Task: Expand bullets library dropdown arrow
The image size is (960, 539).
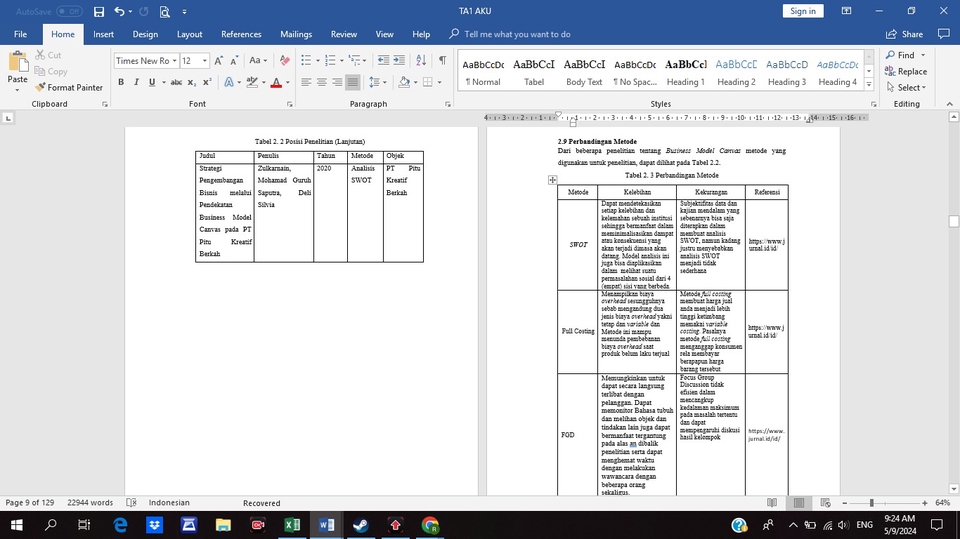Action: coord(318,61)
